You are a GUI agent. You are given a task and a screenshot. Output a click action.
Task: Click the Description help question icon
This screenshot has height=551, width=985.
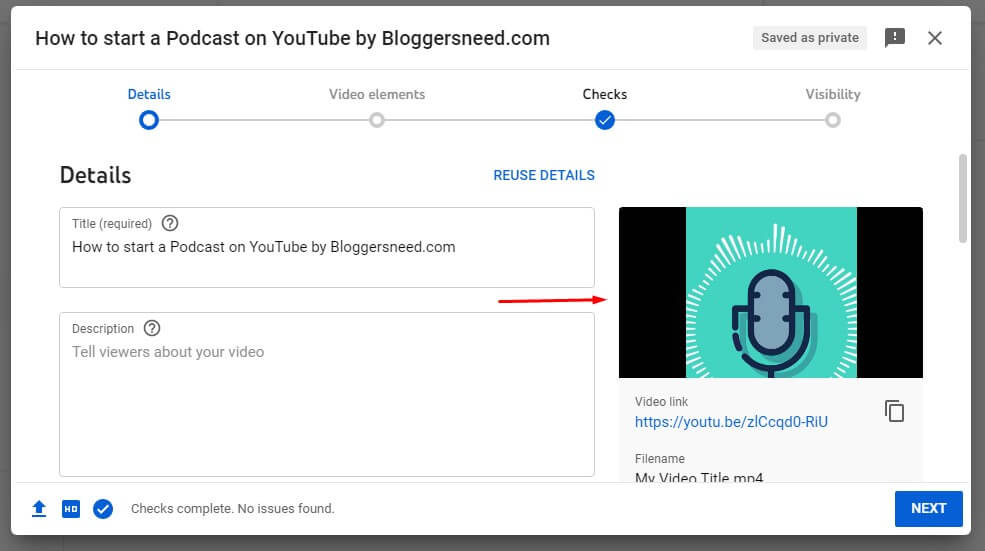pyautogui.click(x=152, y=328)
